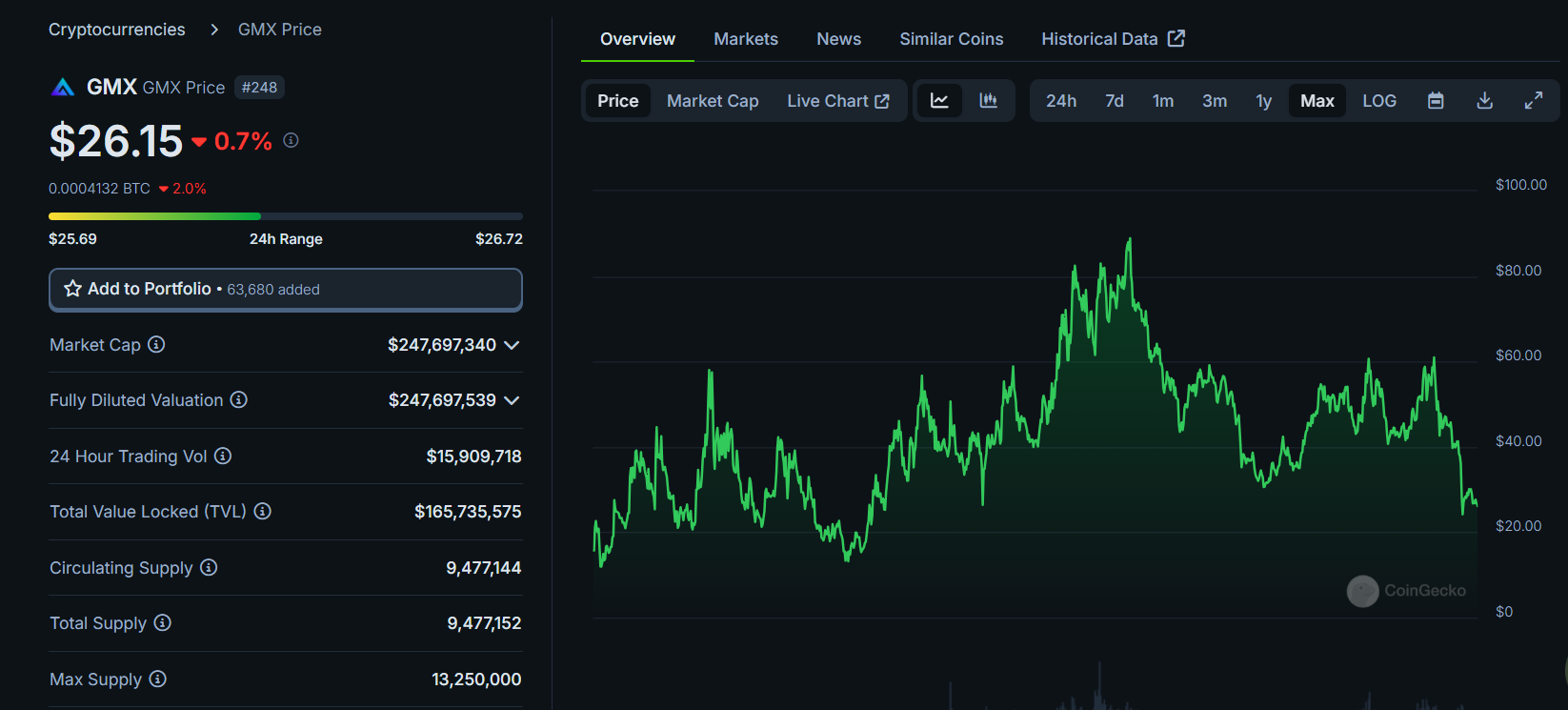The width and height of the screenshot is (1568, 710).
Task: Show Total Supply info icon
Action: (163, 622)
